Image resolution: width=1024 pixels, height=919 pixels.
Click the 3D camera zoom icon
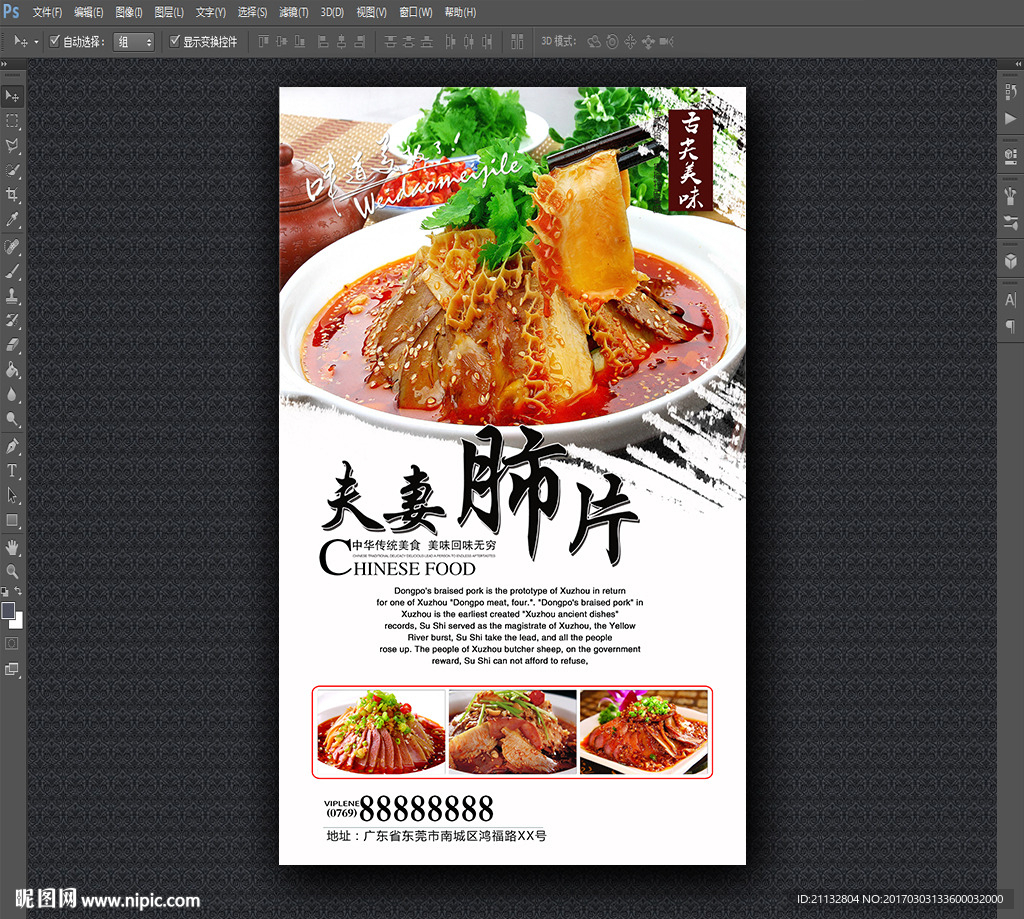(x=666, y=42)
